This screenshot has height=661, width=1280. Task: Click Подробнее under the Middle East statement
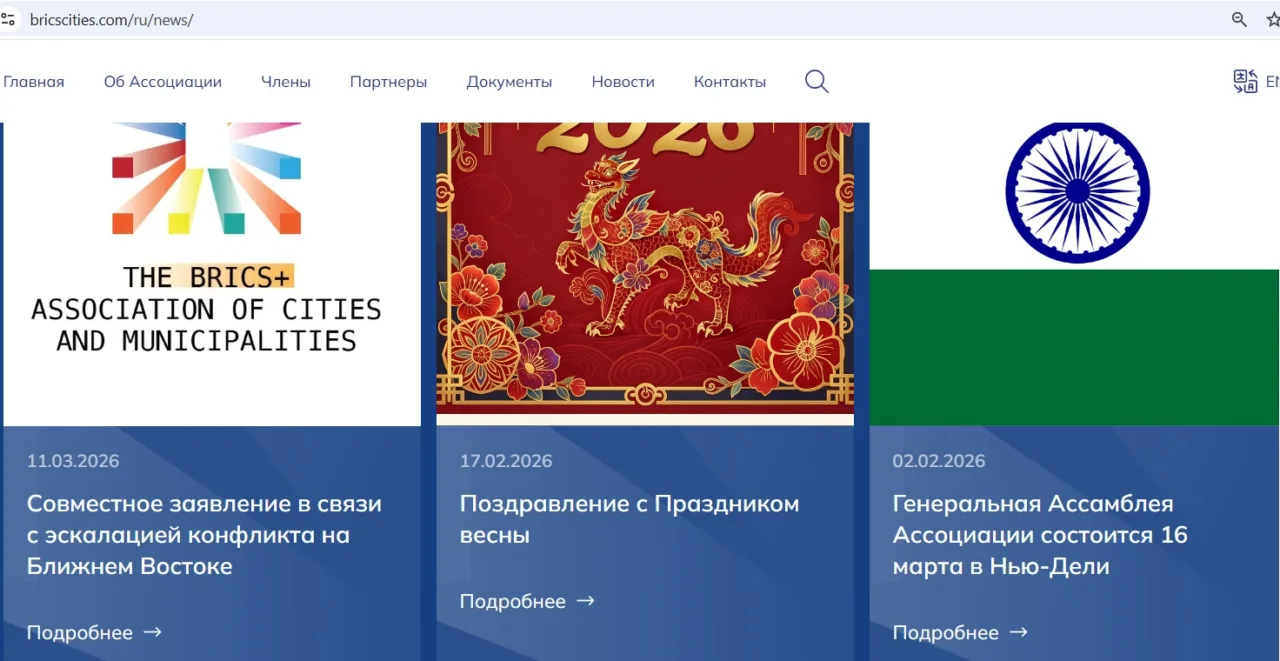[x=80, y=632]
